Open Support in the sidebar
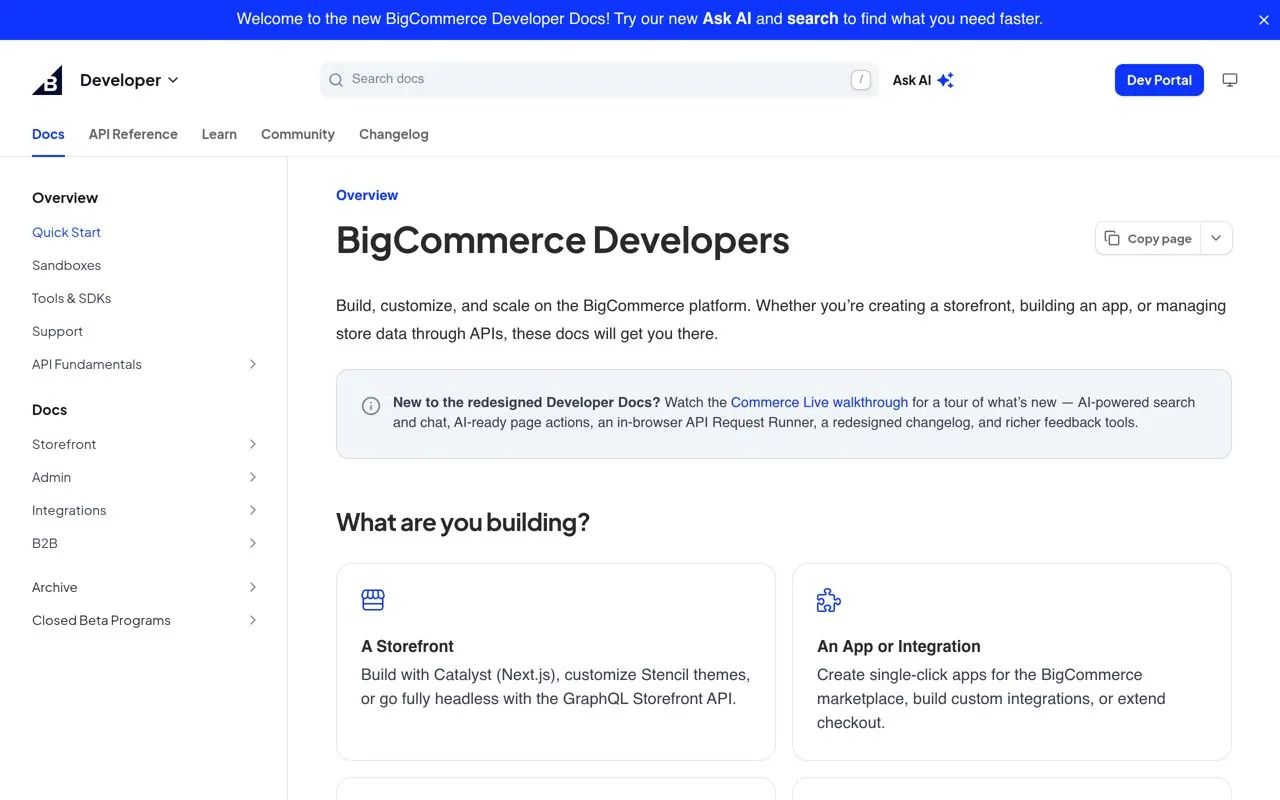 click(x=57, y=331)
